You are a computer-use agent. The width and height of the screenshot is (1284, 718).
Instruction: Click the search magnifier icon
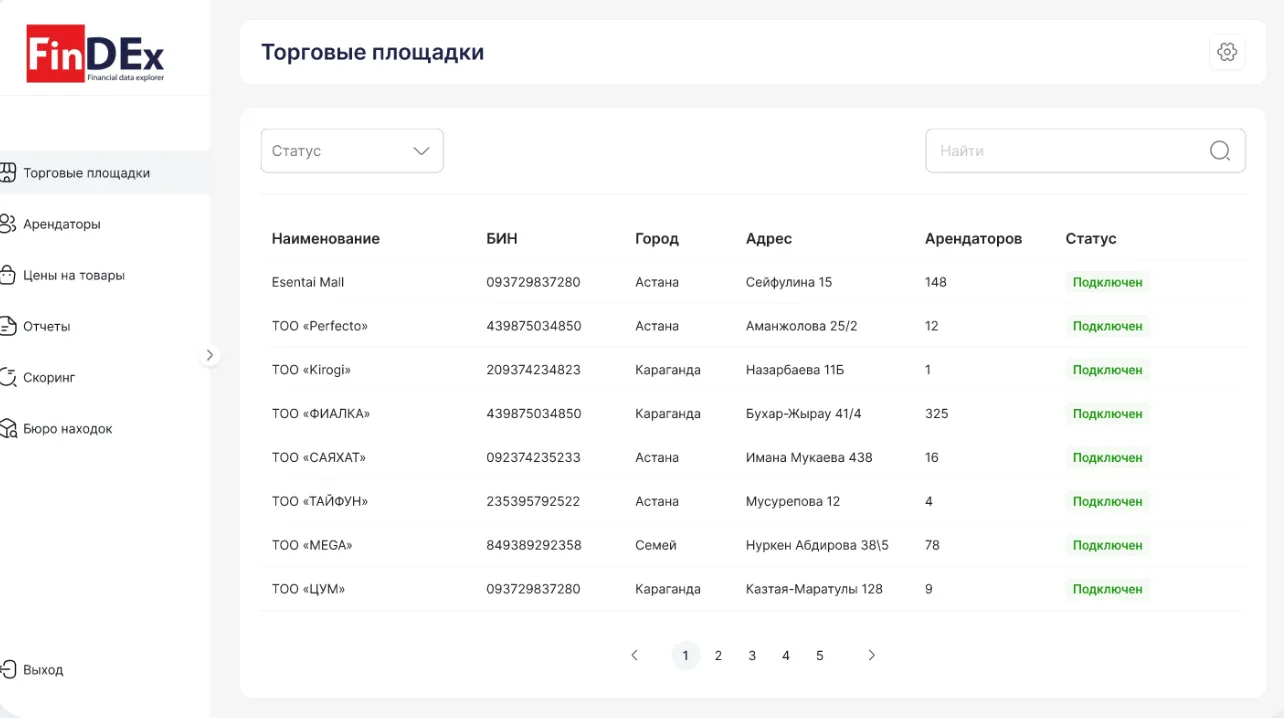(1220, 151)
